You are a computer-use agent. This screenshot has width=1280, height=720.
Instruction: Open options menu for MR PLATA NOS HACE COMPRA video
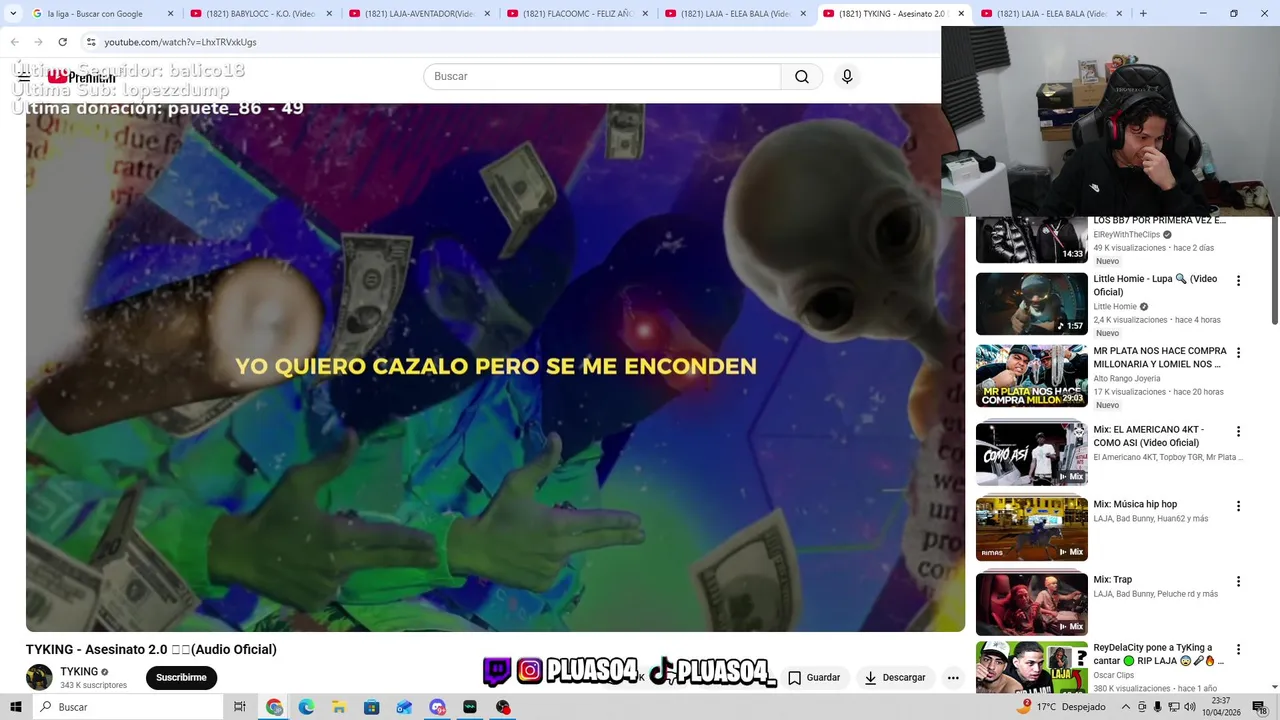(1238, 353)
